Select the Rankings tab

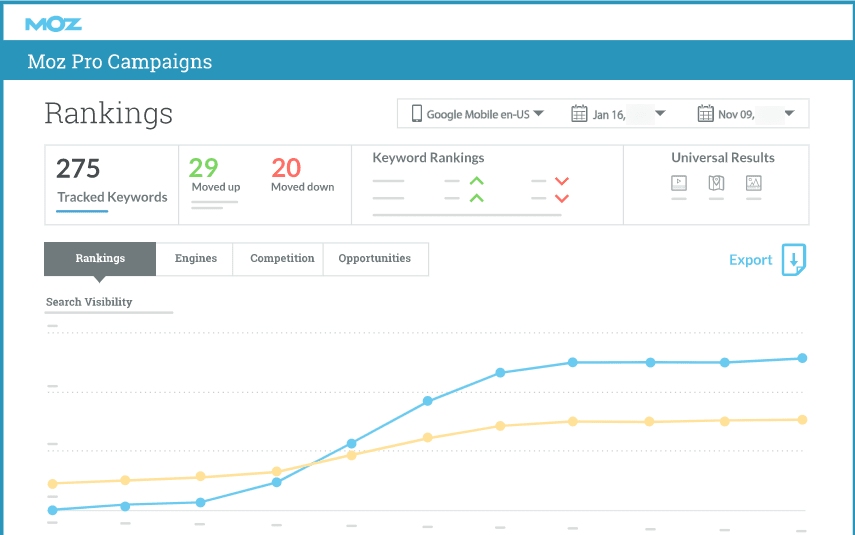click(x=100, y=259)
